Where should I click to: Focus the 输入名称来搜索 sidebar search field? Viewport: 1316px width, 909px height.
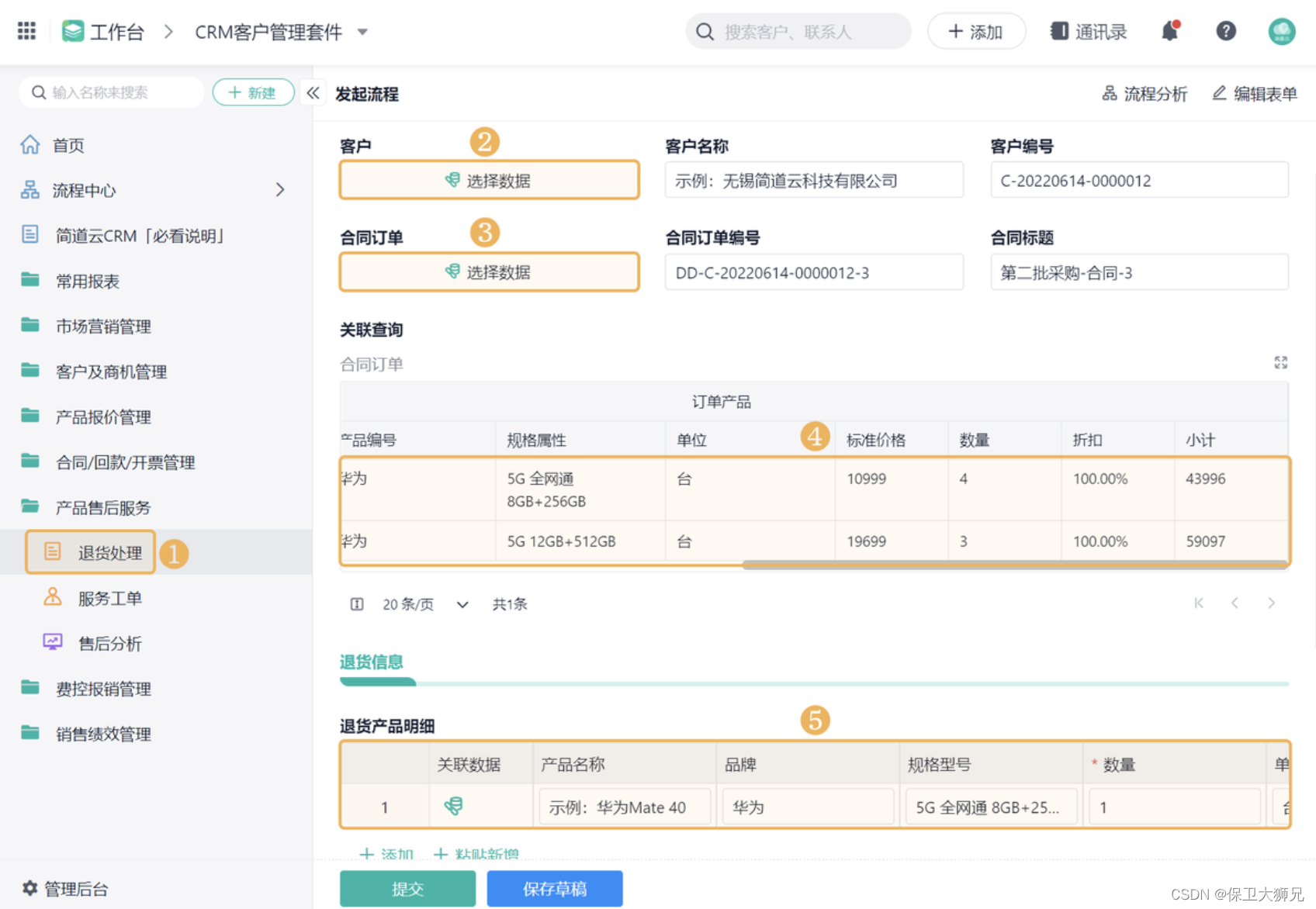[112, 92]
